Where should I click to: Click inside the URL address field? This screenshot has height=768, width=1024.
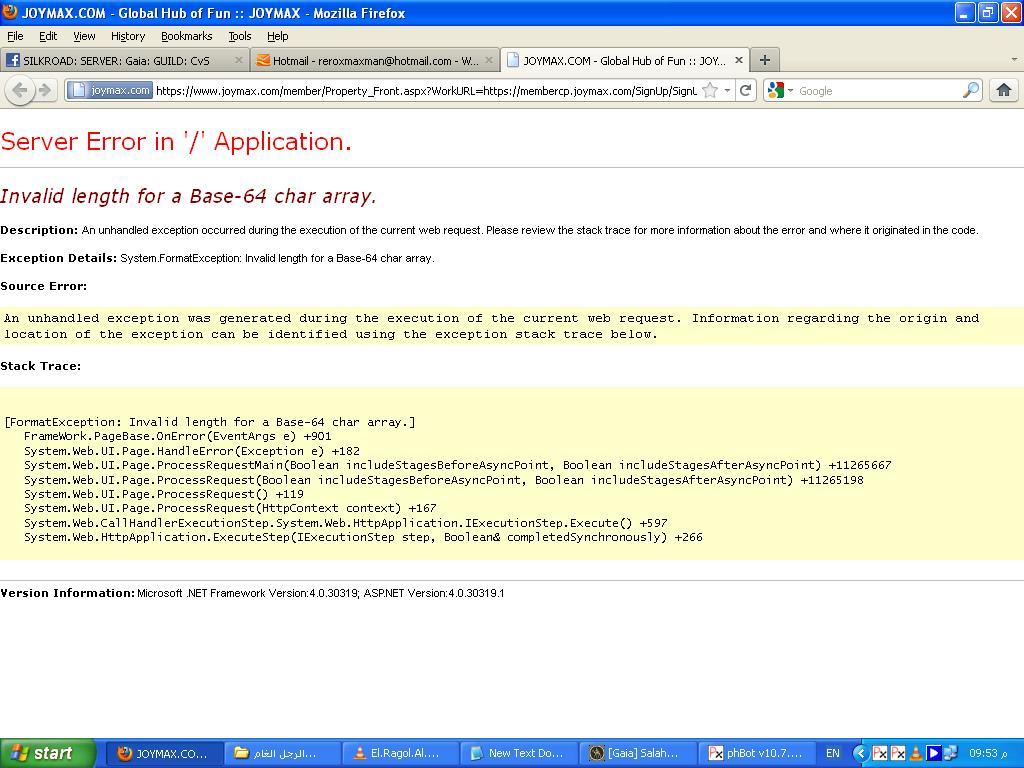[426, 91]
